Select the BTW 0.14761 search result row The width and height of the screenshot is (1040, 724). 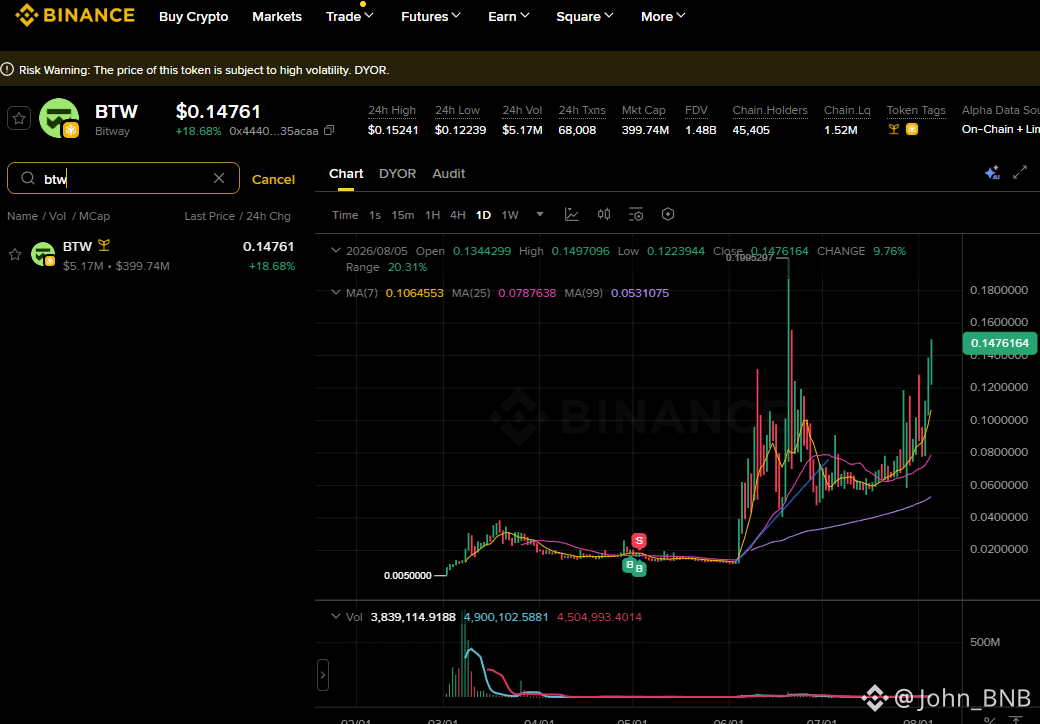coord(151,256)
